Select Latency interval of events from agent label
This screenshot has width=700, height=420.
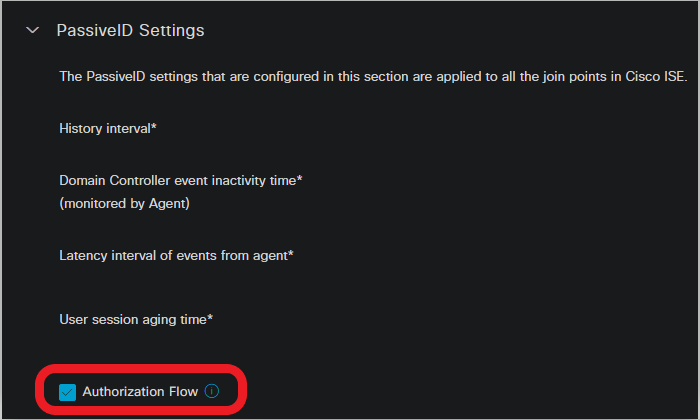(x=173, y=255)
